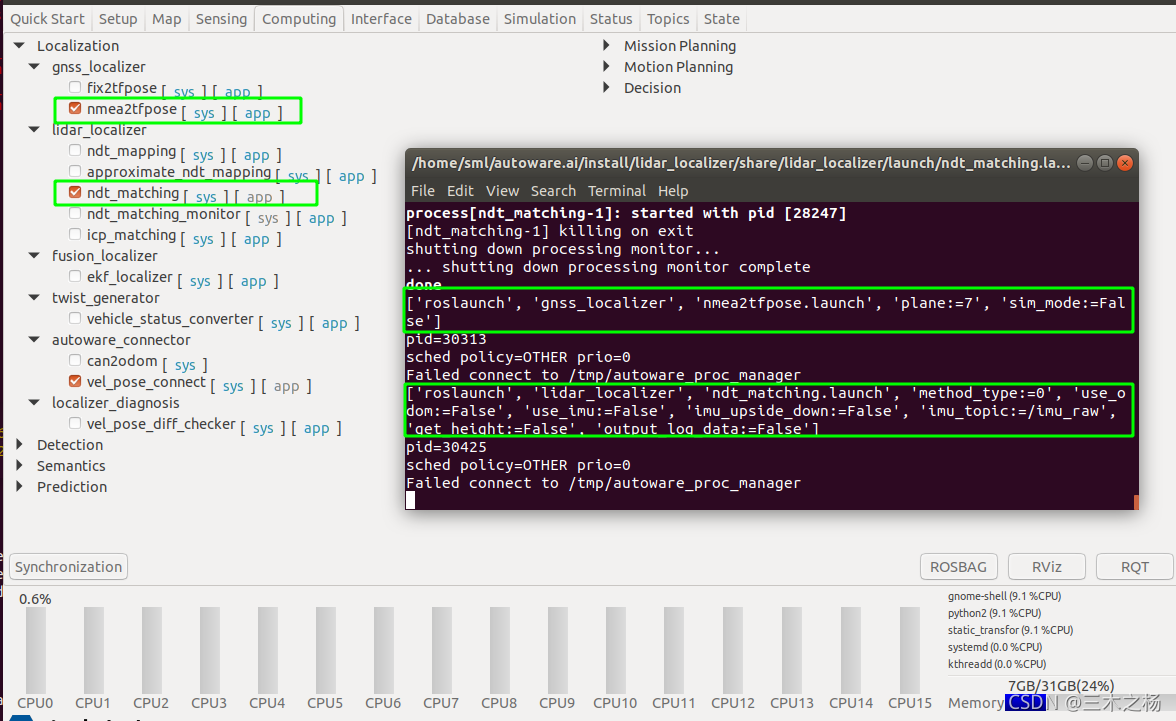Collapse the autoware_connector group
The height and width of the screenshot is (721, 1176).
pos(34,340)
